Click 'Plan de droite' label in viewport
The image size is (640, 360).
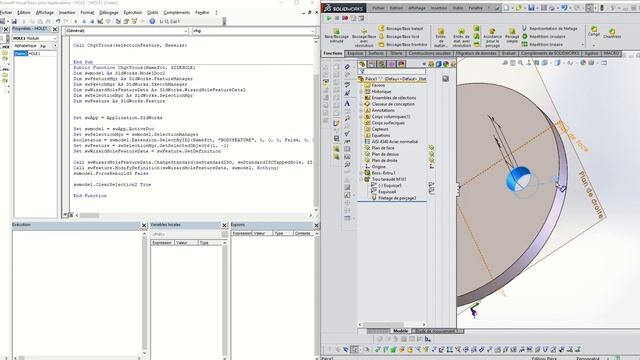pyautogui.click(x=591, y=195)
